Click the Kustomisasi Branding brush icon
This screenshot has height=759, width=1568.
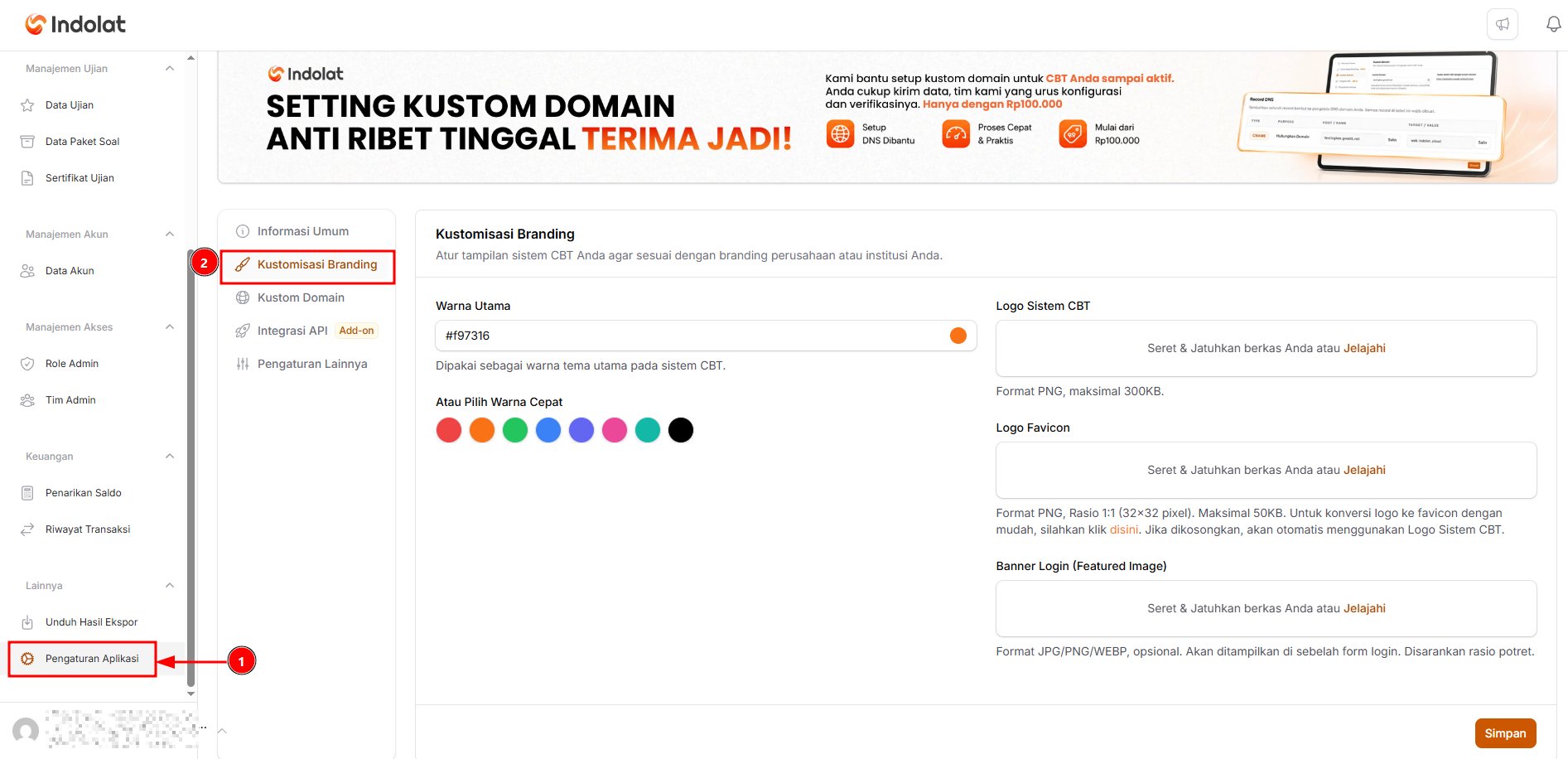243,264
